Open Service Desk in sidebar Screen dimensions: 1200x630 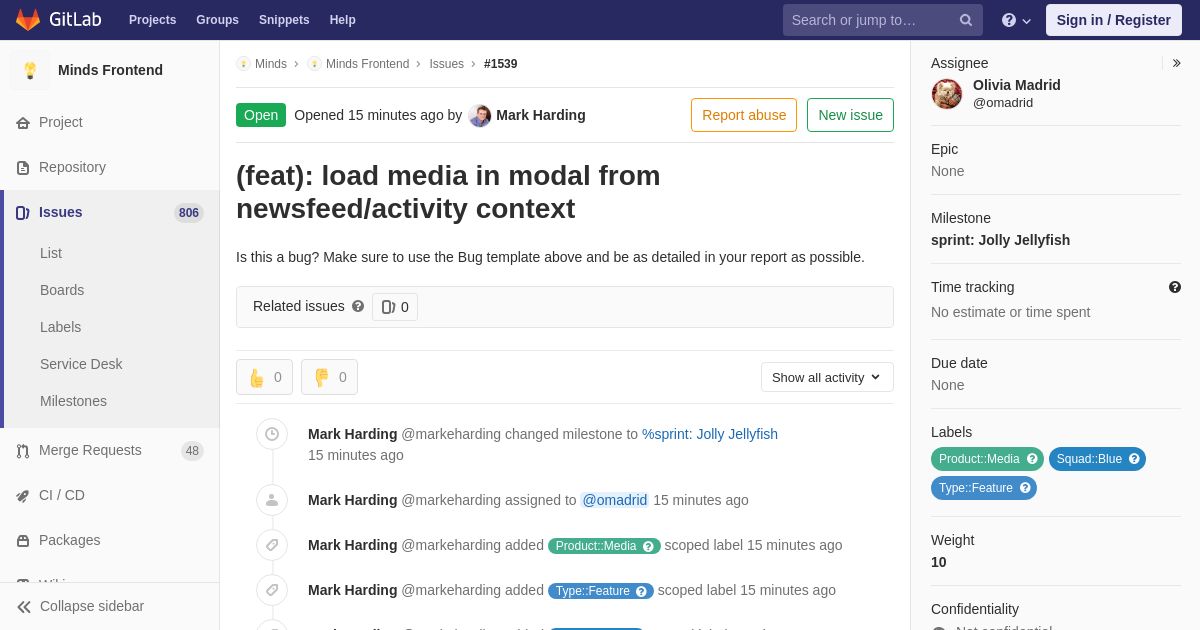click(x=81, y=364)
